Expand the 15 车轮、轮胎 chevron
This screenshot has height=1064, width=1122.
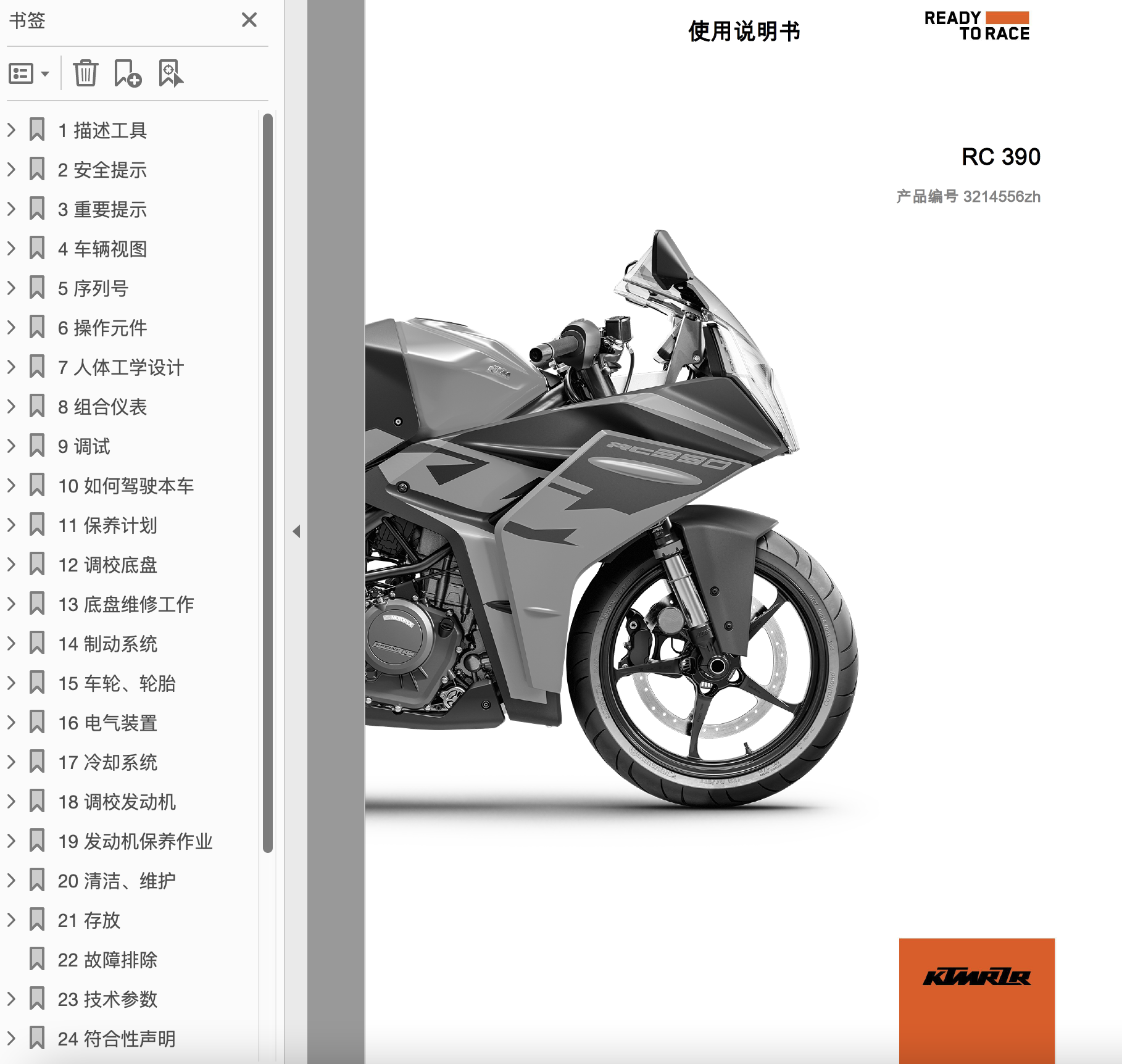11,683
